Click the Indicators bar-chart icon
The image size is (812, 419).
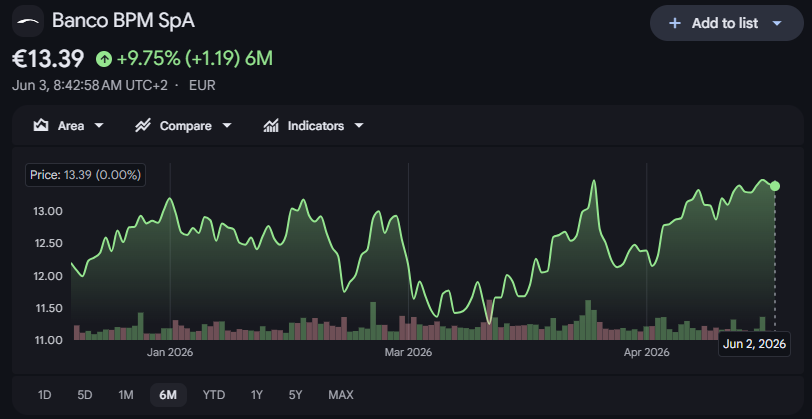point(271,126)
